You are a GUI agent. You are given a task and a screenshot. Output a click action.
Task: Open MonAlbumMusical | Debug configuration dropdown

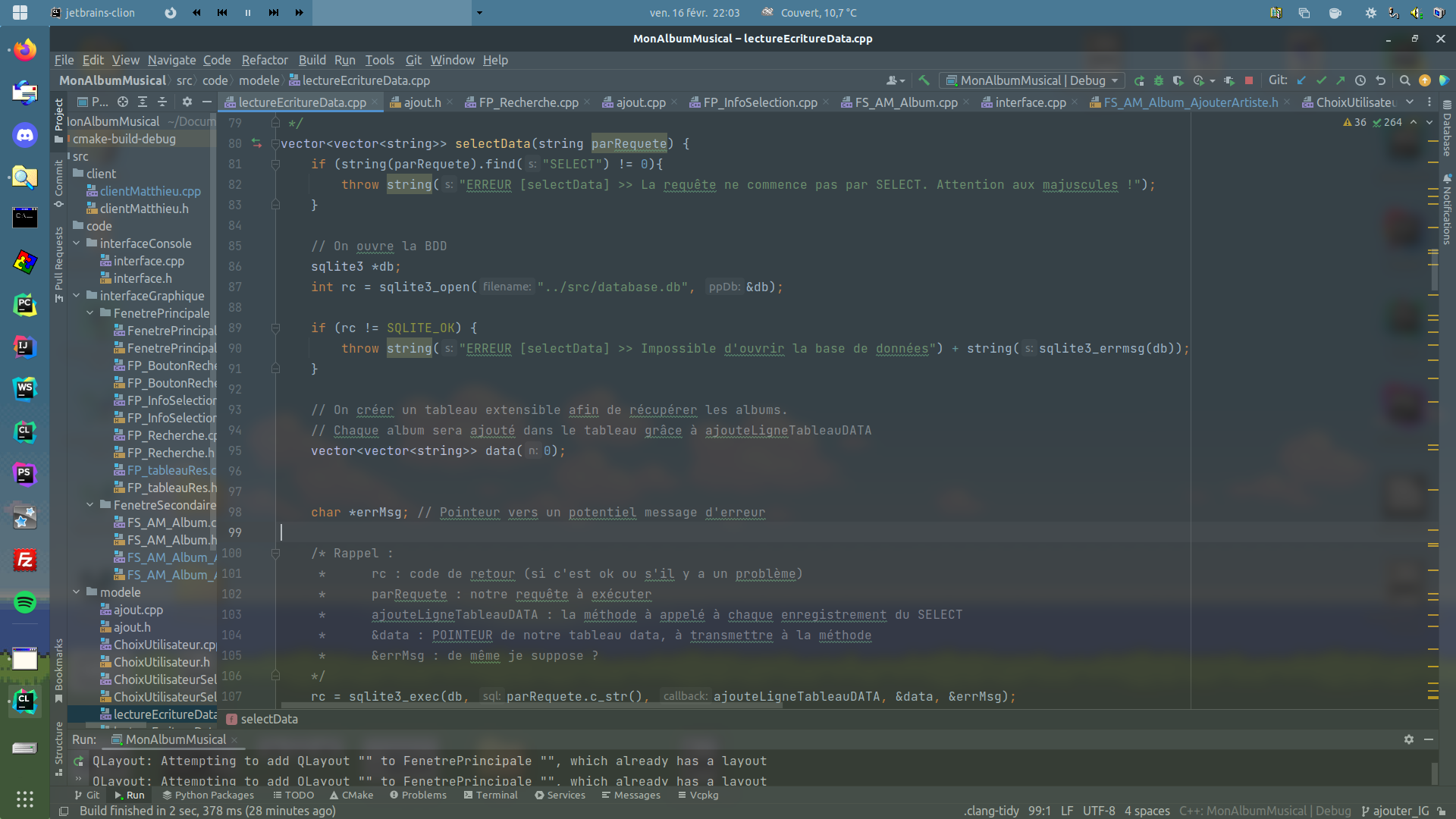click(1032, 80)
